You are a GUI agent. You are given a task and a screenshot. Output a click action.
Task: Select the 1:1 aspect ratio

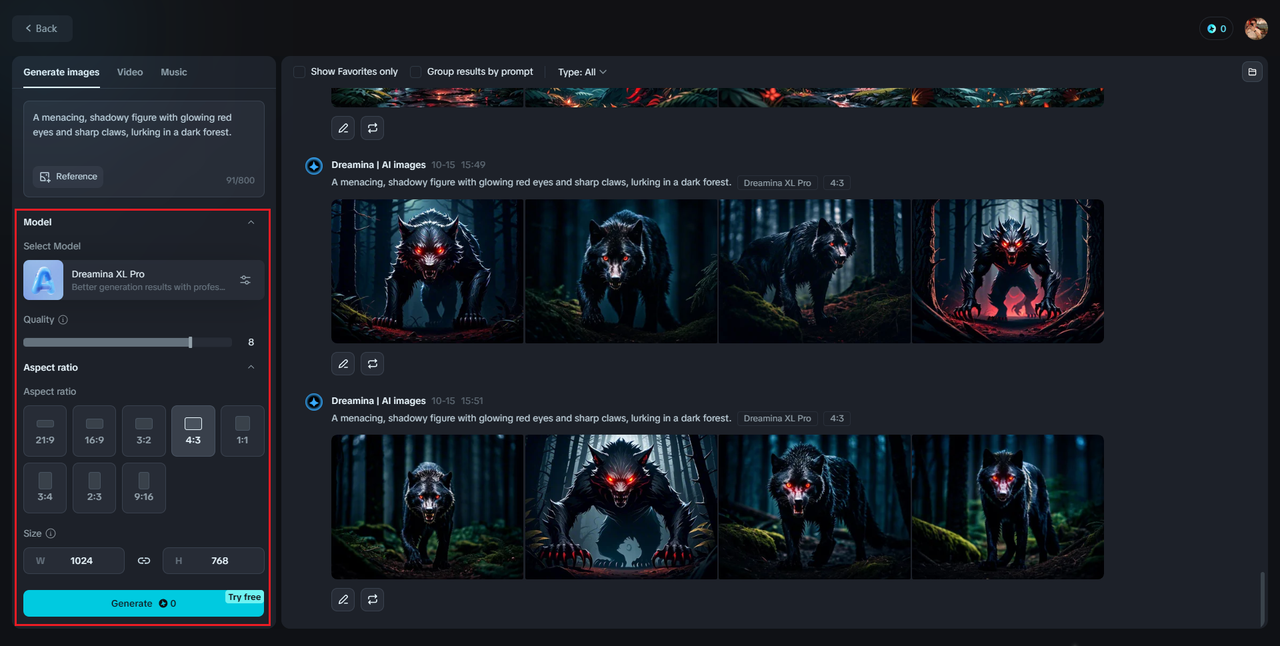point(242,431)
